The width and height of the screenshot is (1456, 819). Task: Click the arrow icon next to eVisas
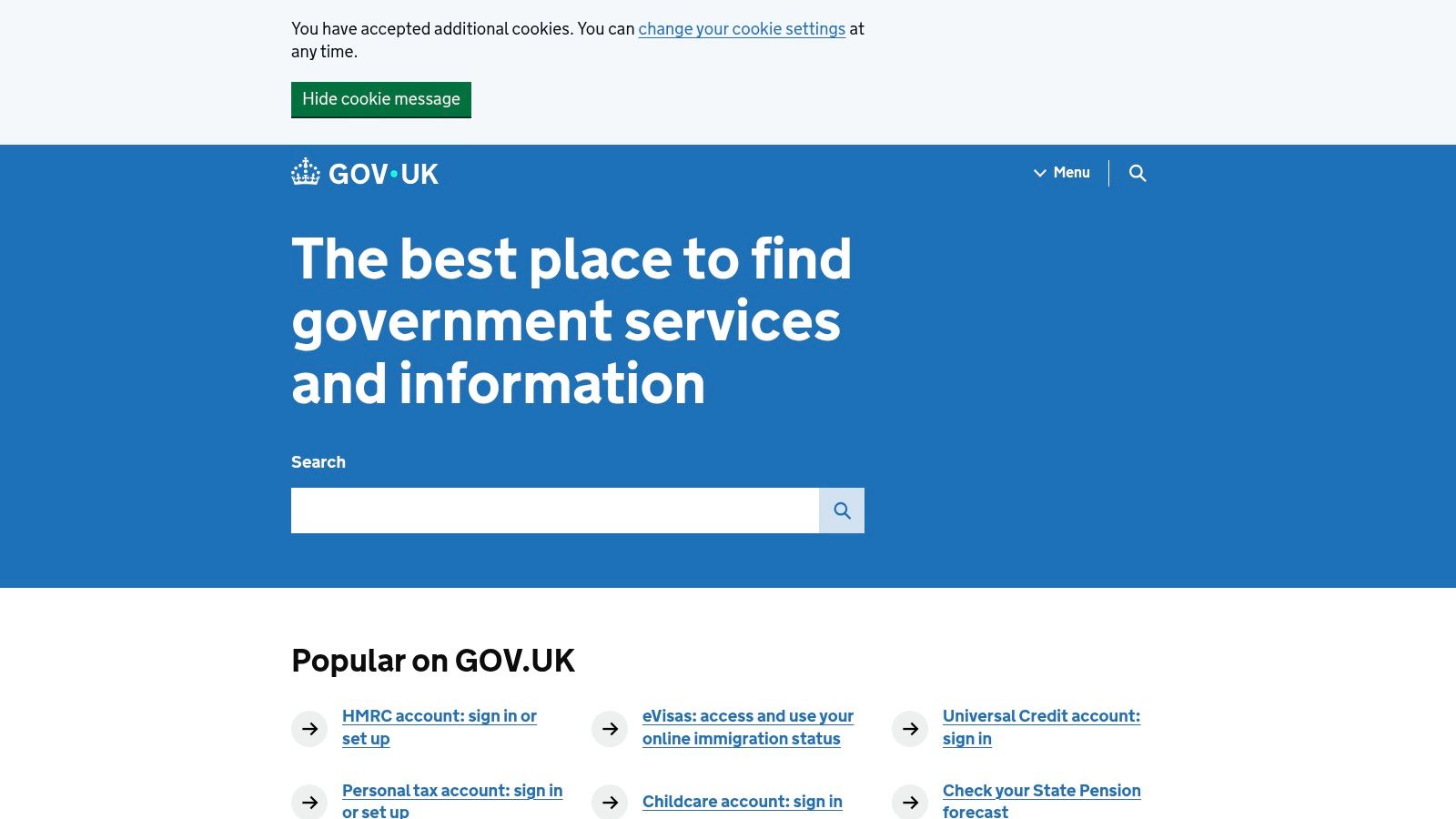[610, 728]
